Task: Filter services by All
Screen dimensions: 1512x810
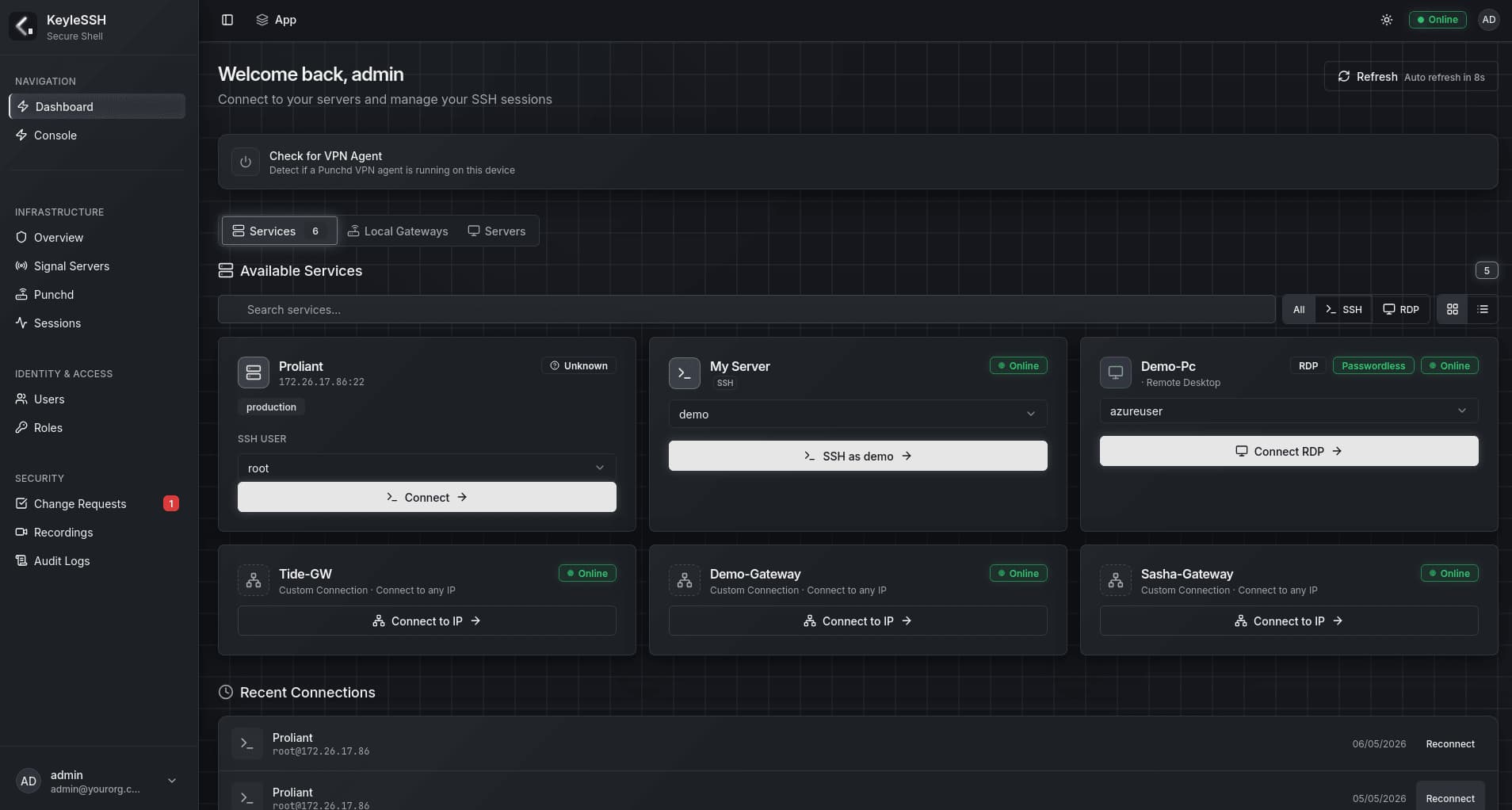Action: point(1299,309)
